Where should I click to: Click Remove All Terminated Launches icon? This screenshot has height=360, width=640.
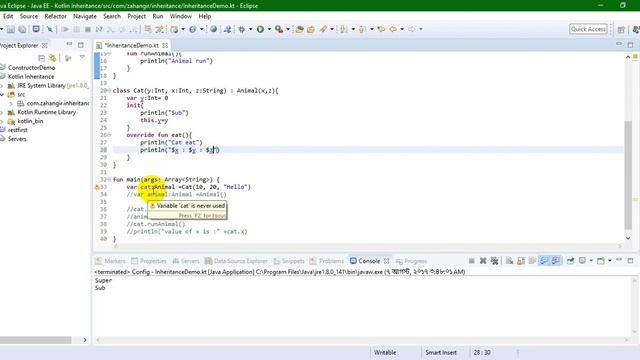click(494, 261)
